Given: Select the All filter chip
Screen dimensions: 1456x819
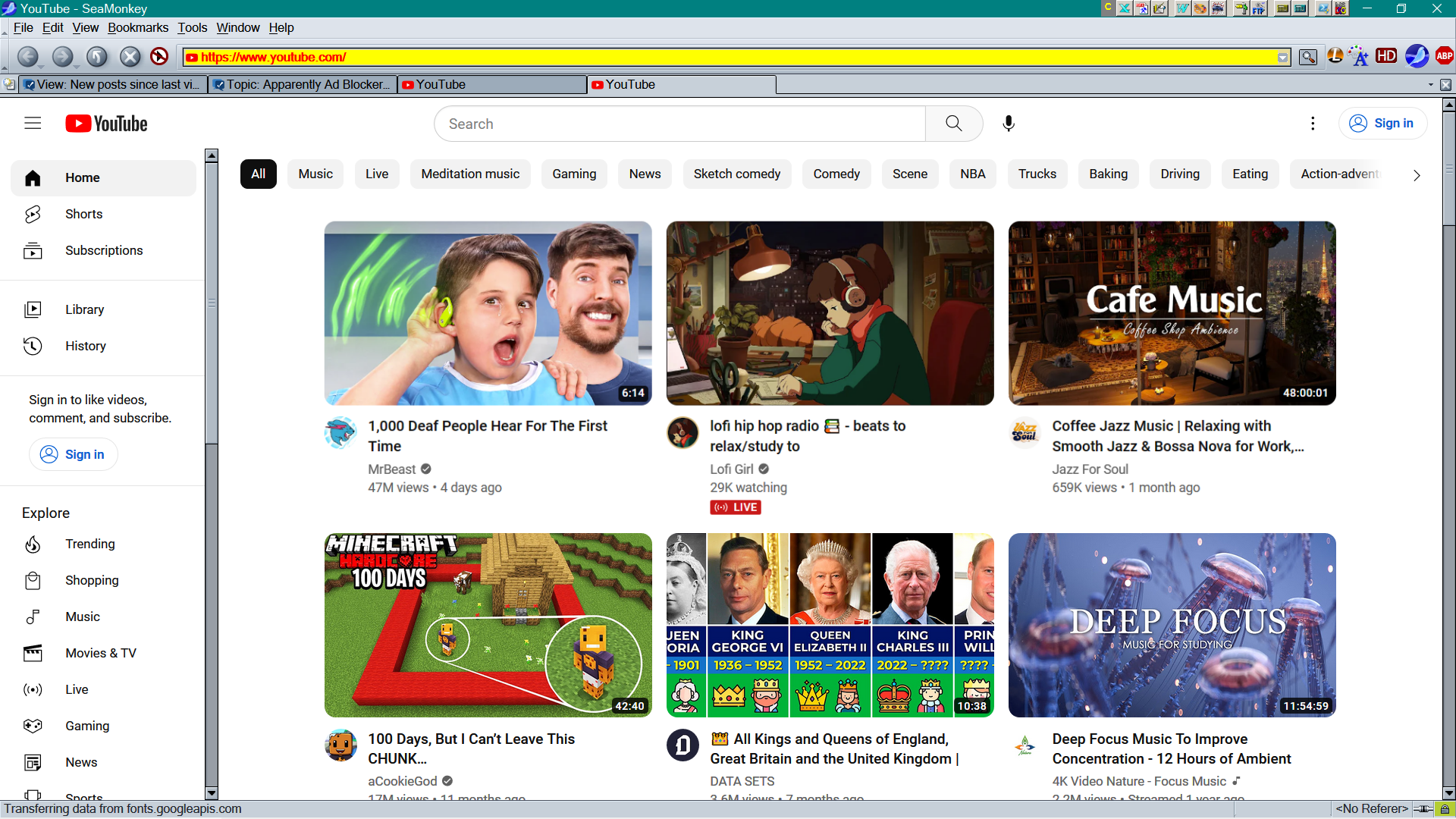Looking at the screenshot, I should [x=258, y=174].
